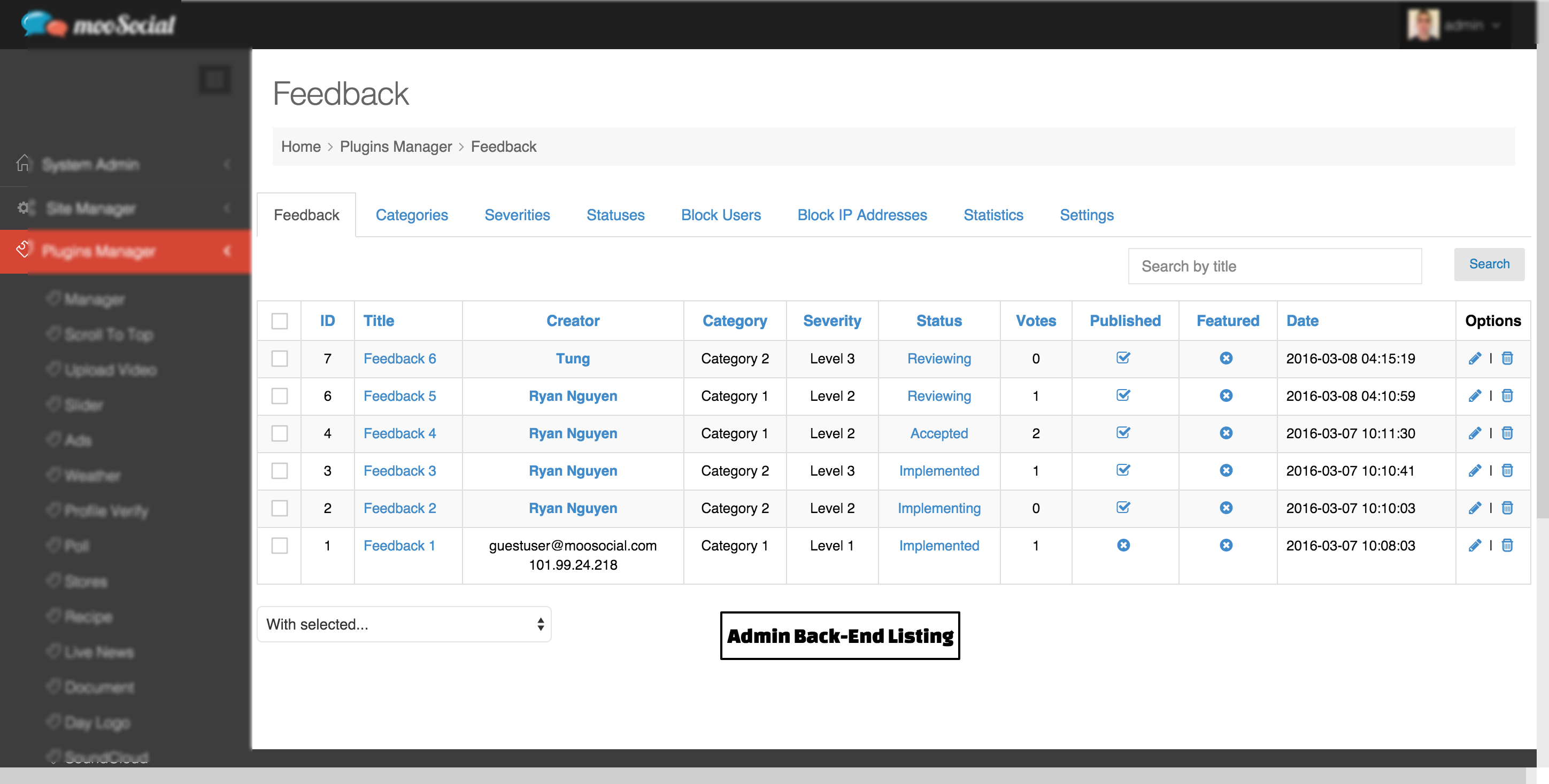The width and height of the screenshot is (1549, 784).
Task: Switch to the Categories tab
Action: click(x=412, y=215)
